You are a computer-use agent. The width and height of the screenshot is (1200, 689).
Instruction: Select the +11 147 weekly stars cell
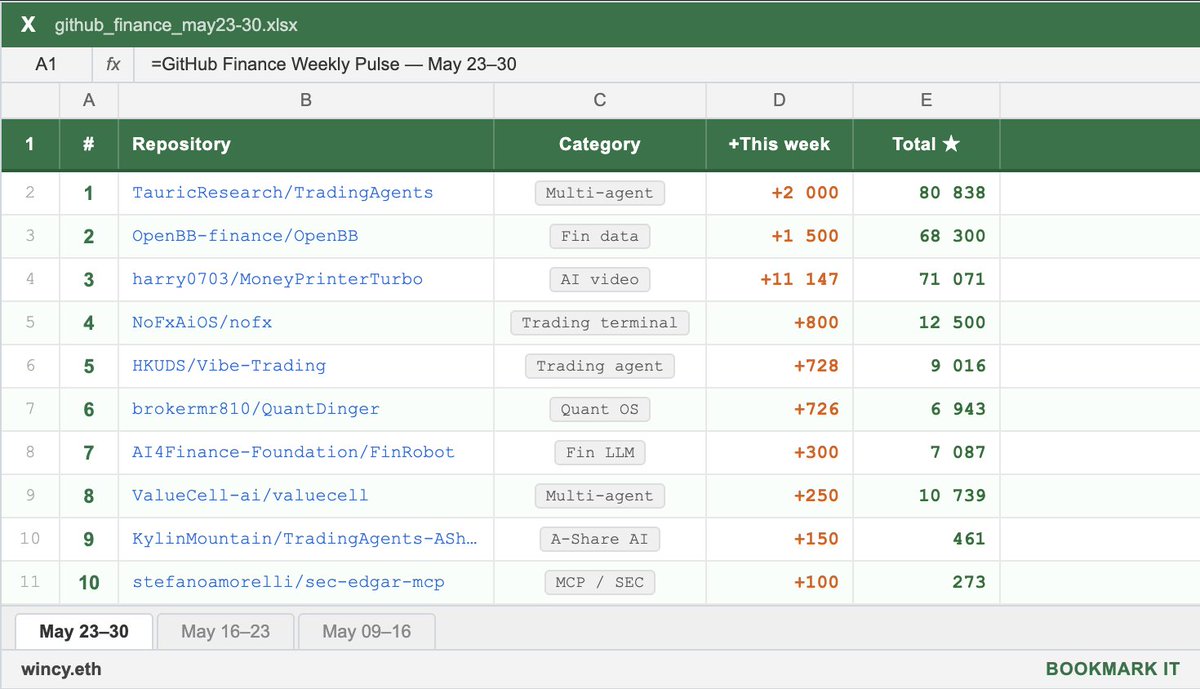click(x=779, y=279)
